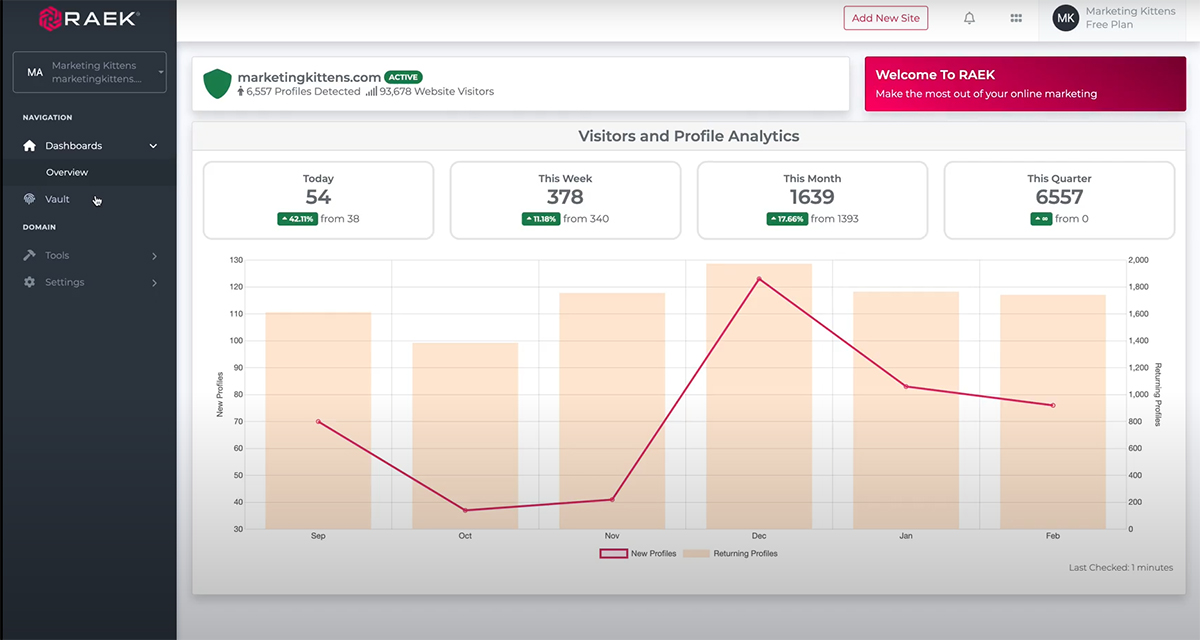Click the 17.66% change badge
Image resolution: width=1200 pixels, height=640 pixels.
(x=787, y=219)
